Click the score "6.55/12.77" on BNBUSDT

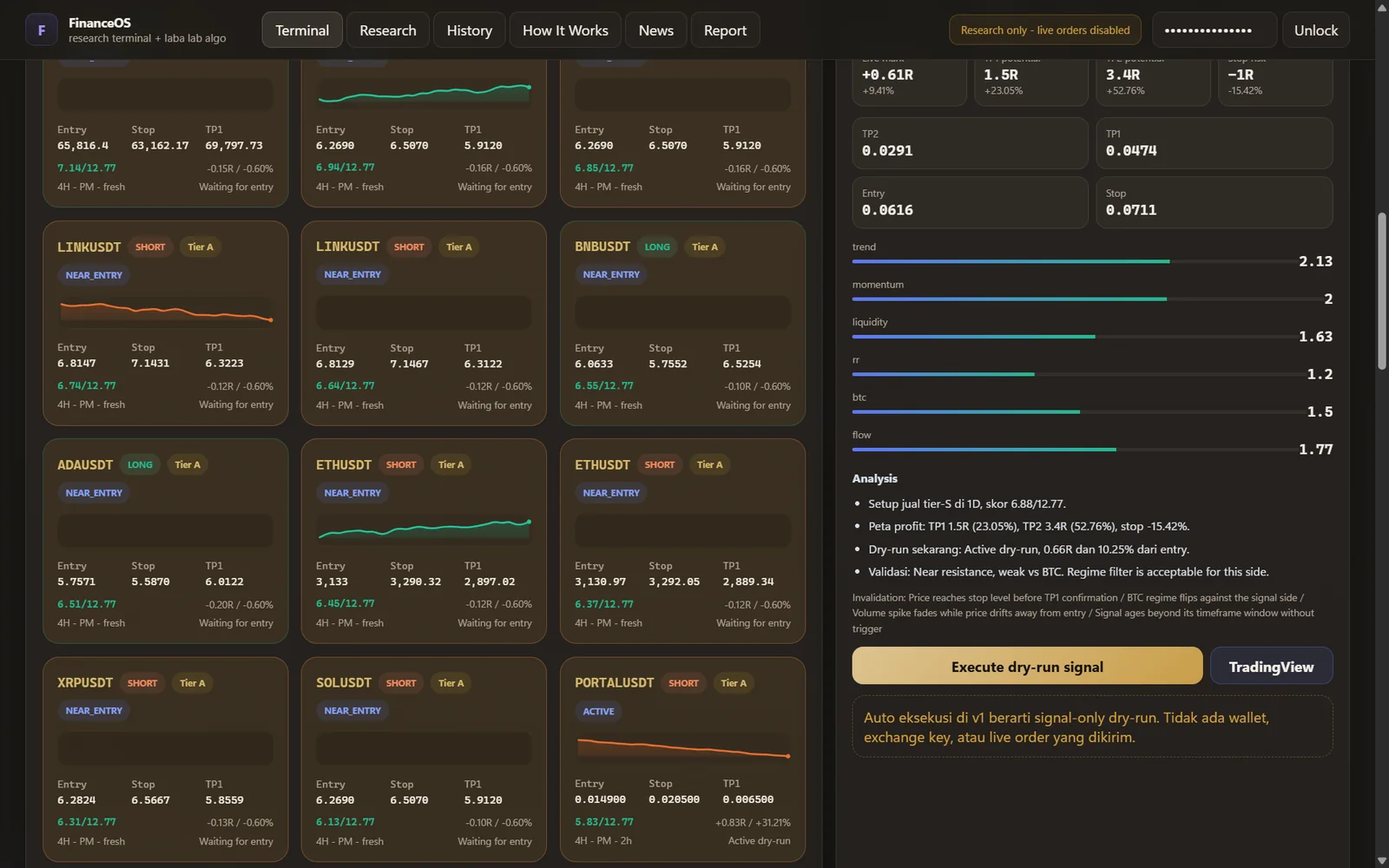pyautogui.click(x=604, y=385)
